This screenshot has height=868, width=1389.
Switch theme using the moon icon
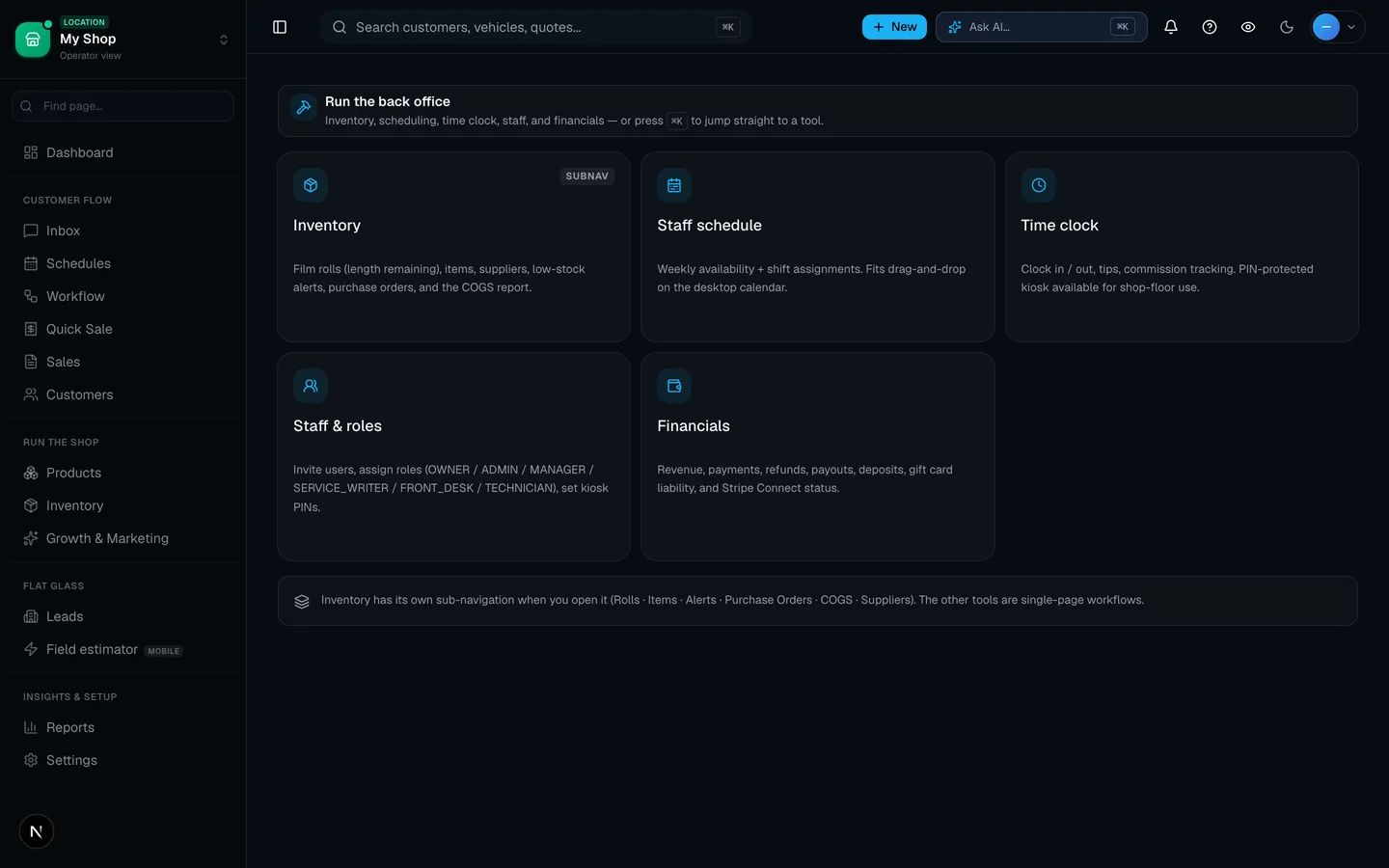(x=1287, y=27)
